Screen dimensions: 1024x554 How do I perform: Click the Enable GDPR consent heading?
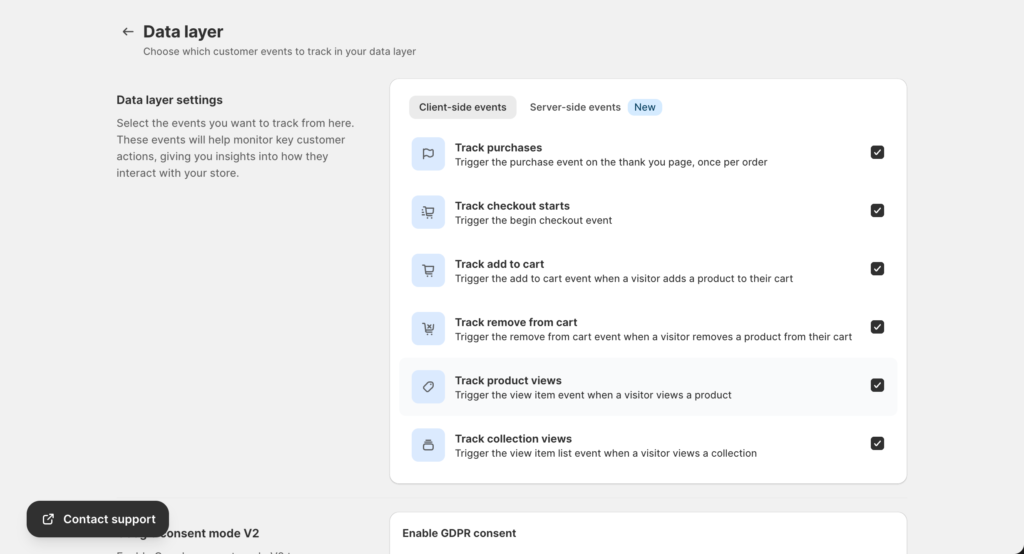pos(459,533)
